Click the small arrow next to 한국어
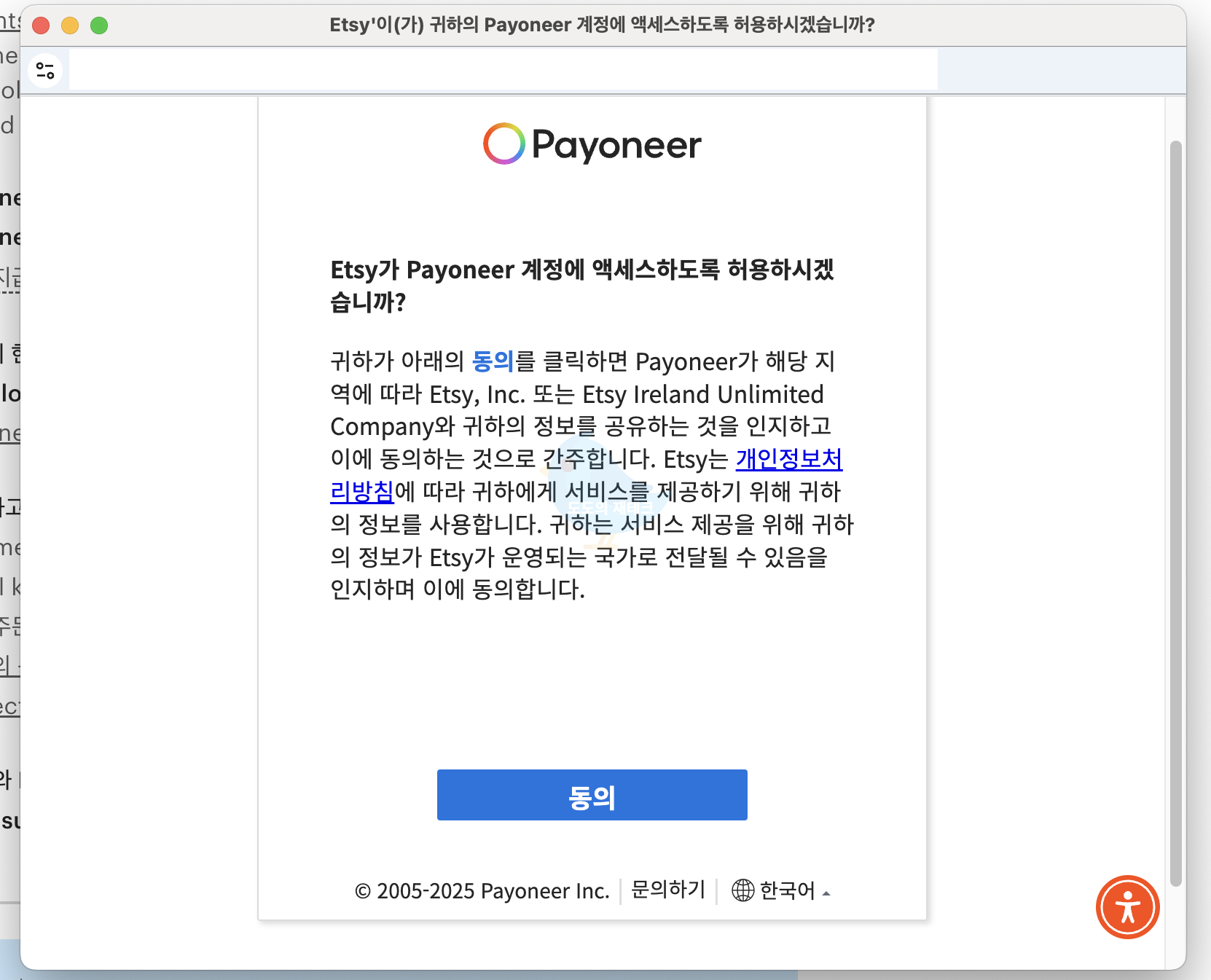This screenshot has width=1211, height=980. click(x=826, y=893)
